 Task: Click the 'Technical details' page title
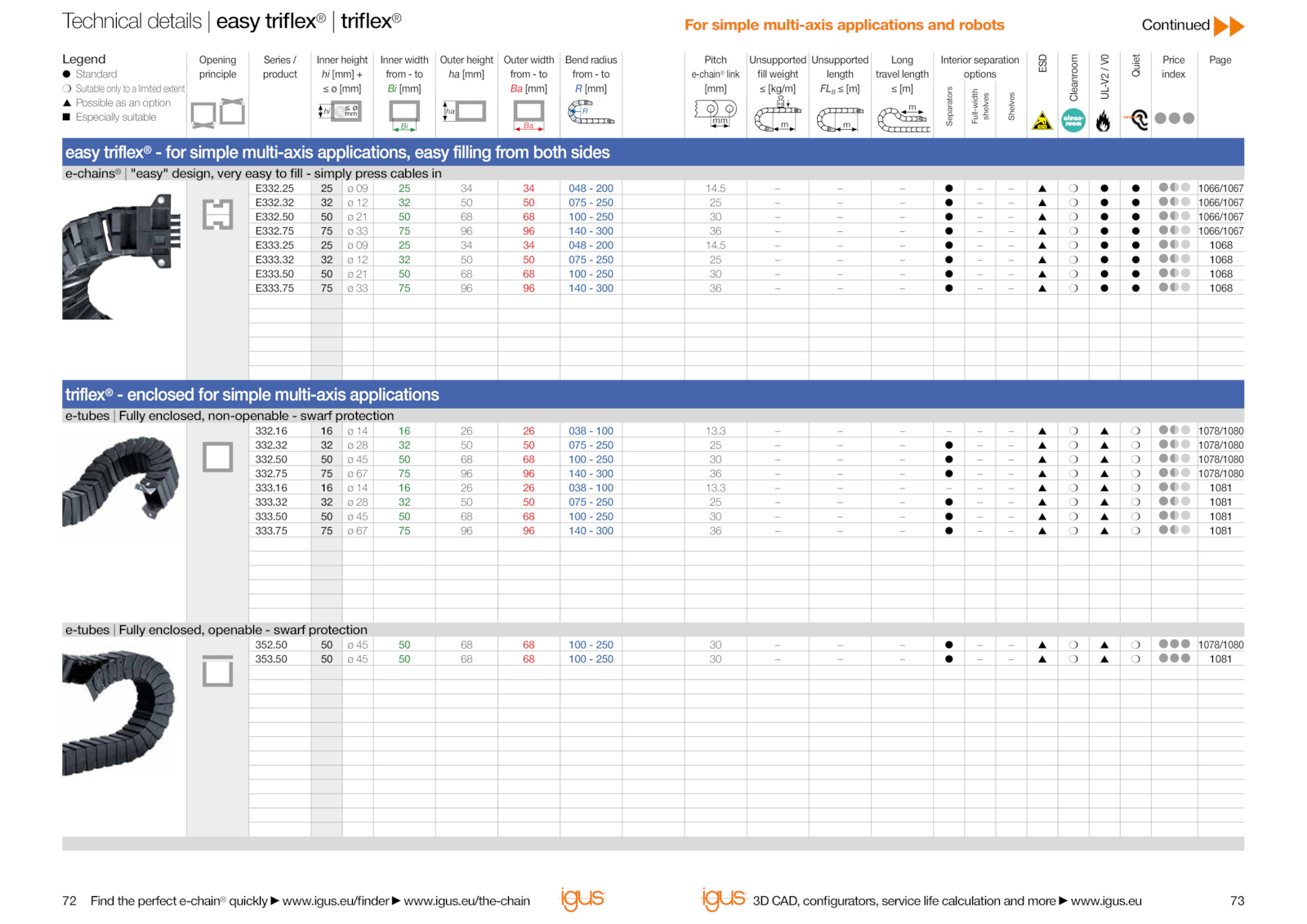[x=132, y=21]
